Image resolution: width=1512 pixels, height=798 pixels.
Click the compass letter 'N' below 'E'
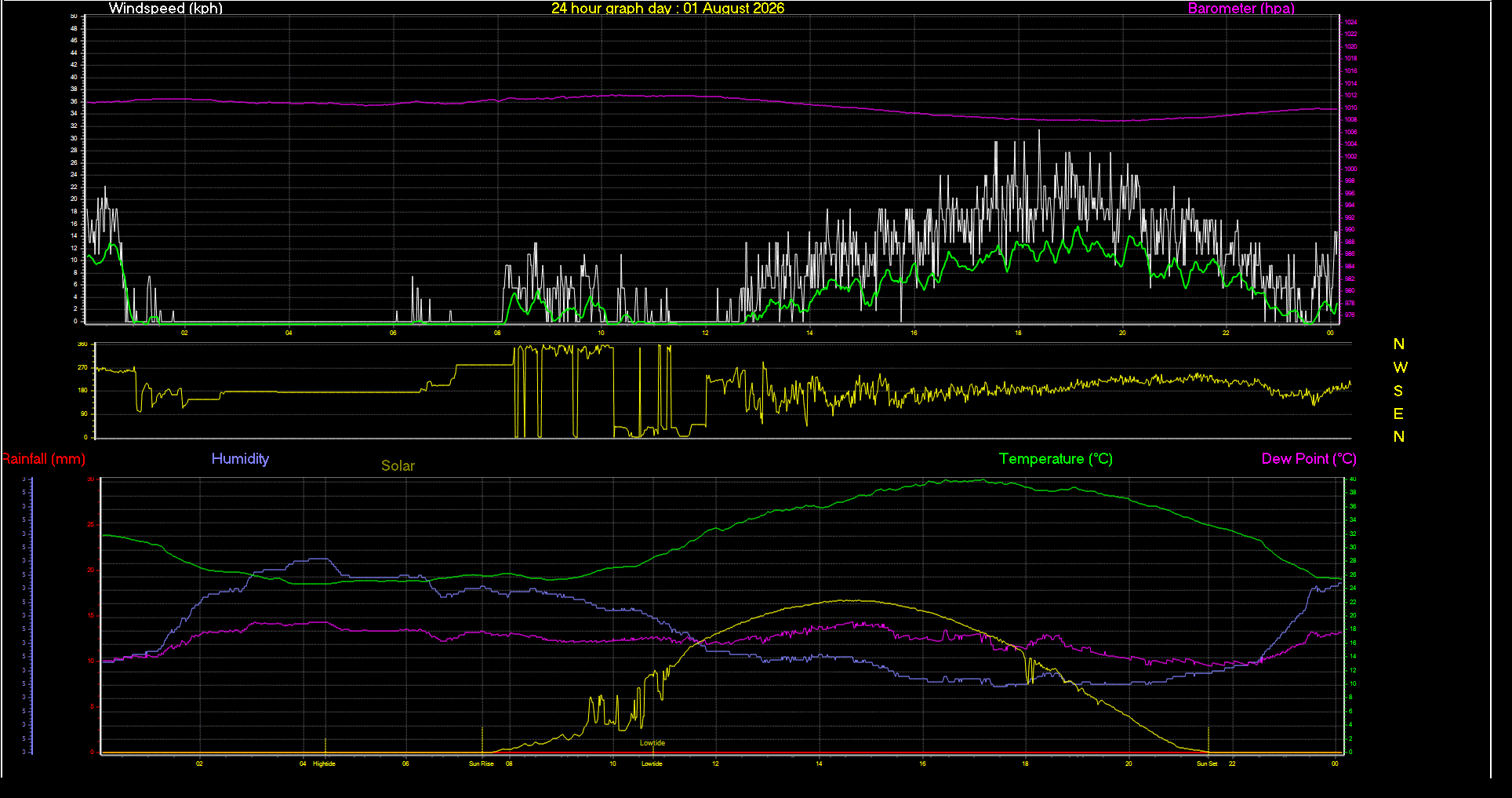tap(1399, 436)
